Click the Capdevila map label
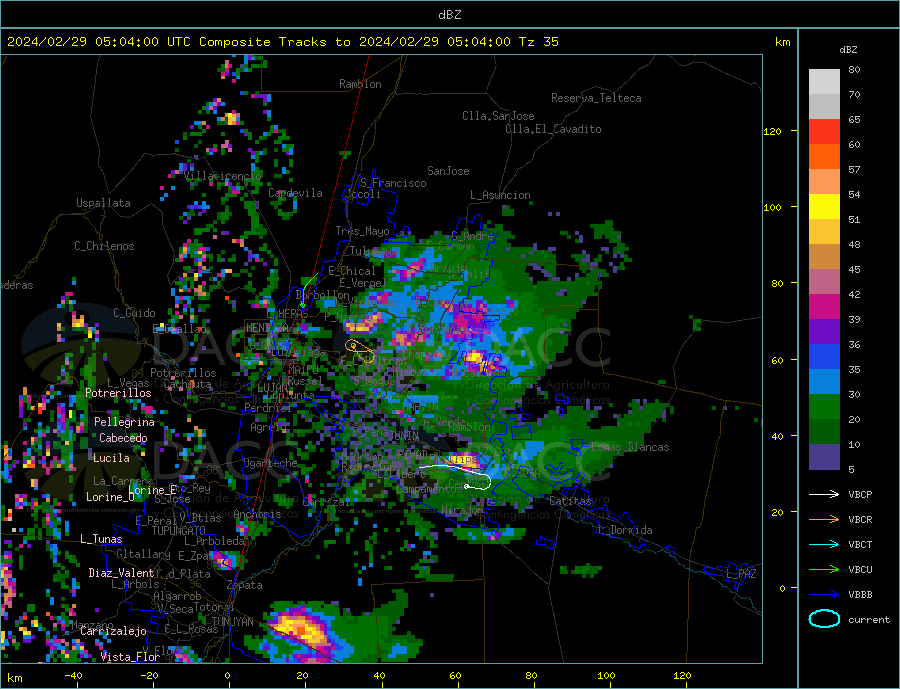Image resolution: width=900 pixels, height=689 pixels. point(295,193)
